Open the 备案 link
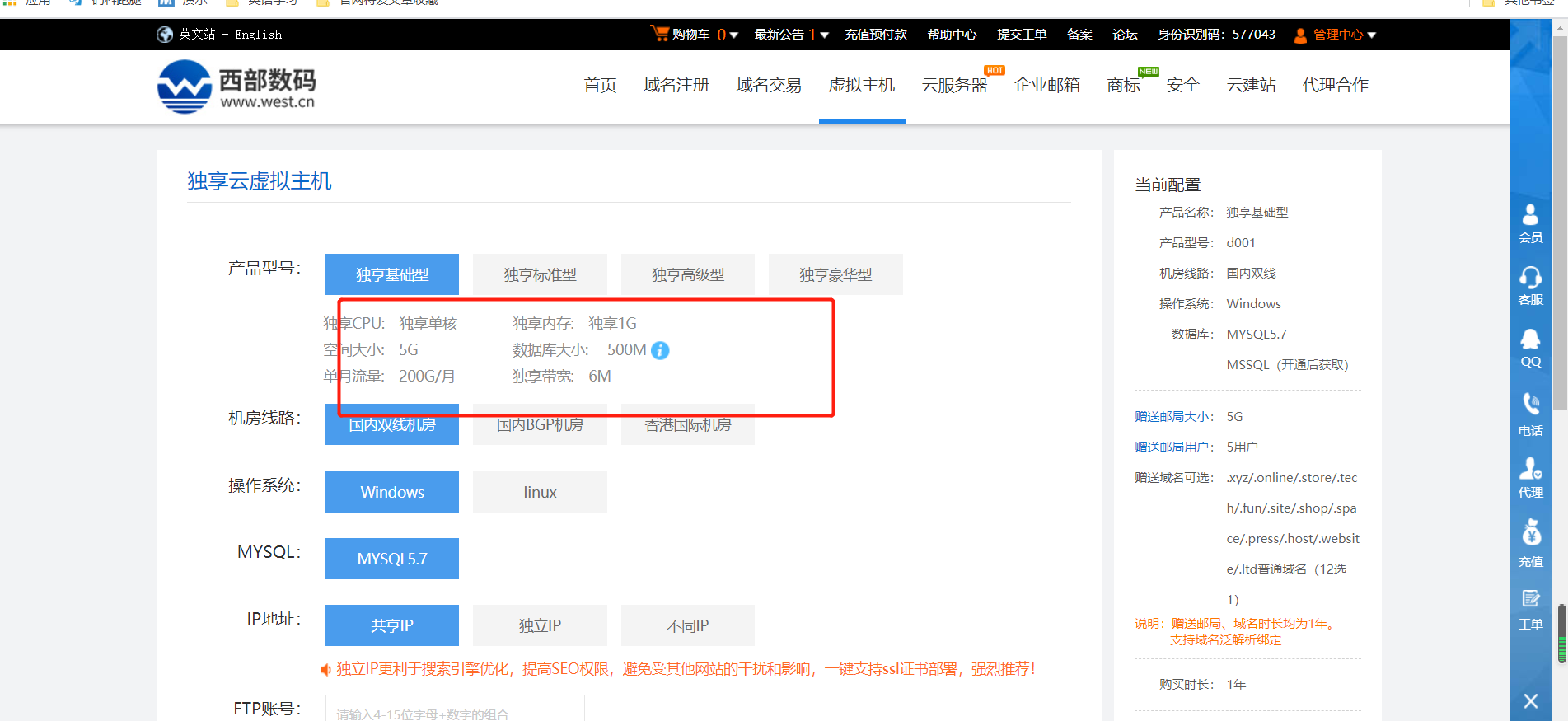Viewport: 1568px width, 721px height. point(1079,35)
